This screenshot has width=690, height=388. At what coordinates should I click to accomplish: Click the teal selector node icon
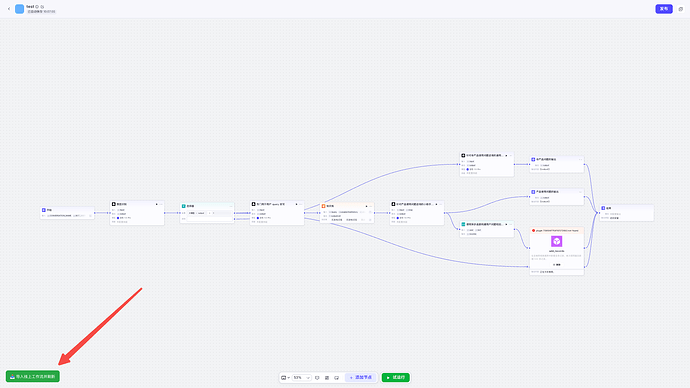click(184, 206)
